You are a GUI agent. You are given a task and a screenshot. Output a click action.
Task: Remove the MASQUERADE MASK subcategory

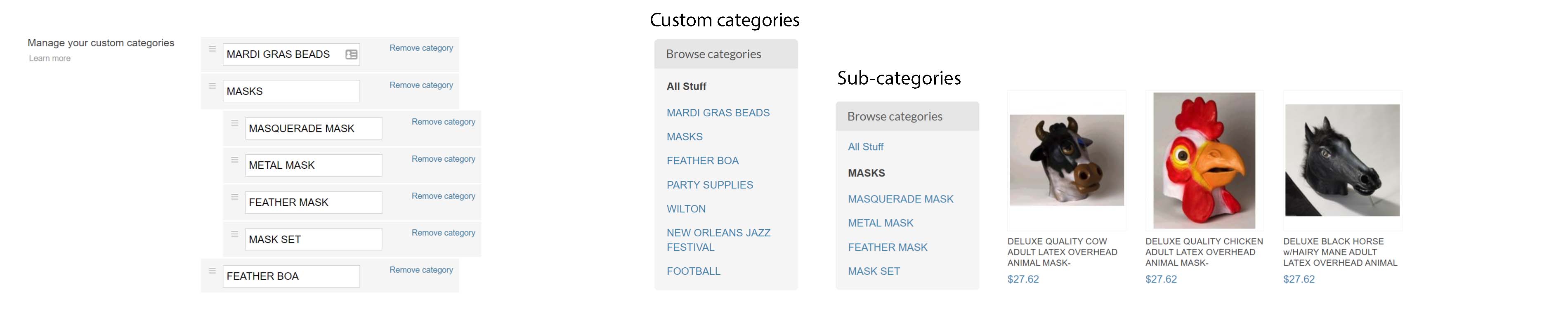(443, 122)
